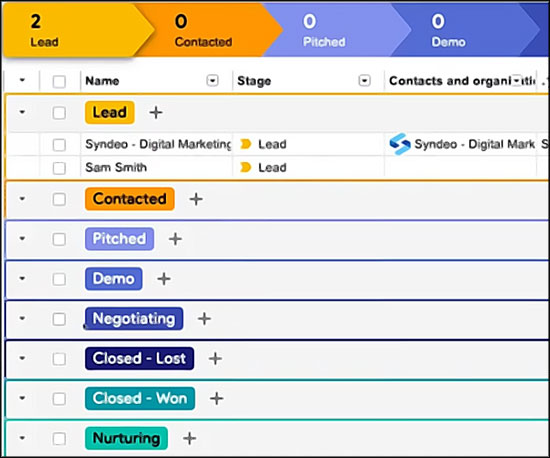Click the orange Contacted group label
The image size is (550, 458).
point(130,199)
